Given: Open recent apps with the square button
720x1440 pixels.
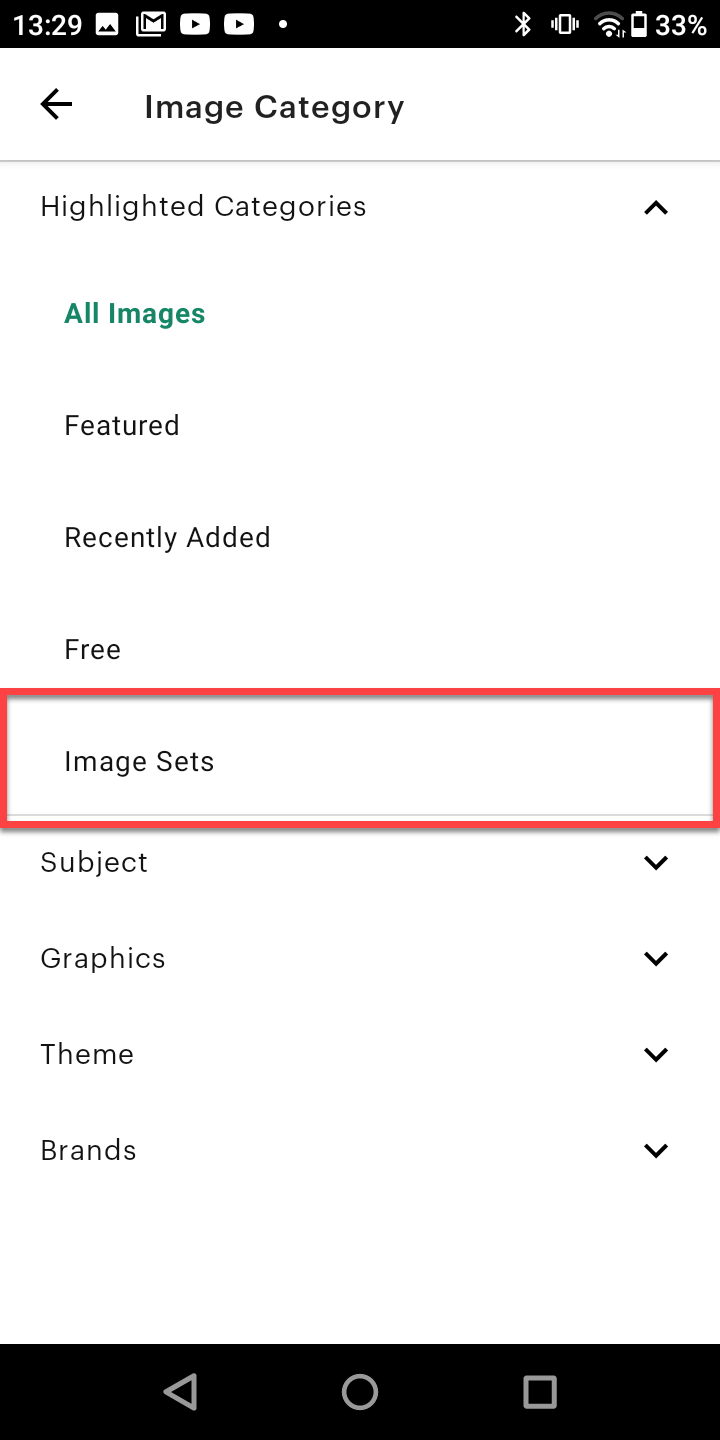Looking at the screenshot, I should coord(540,1391).
